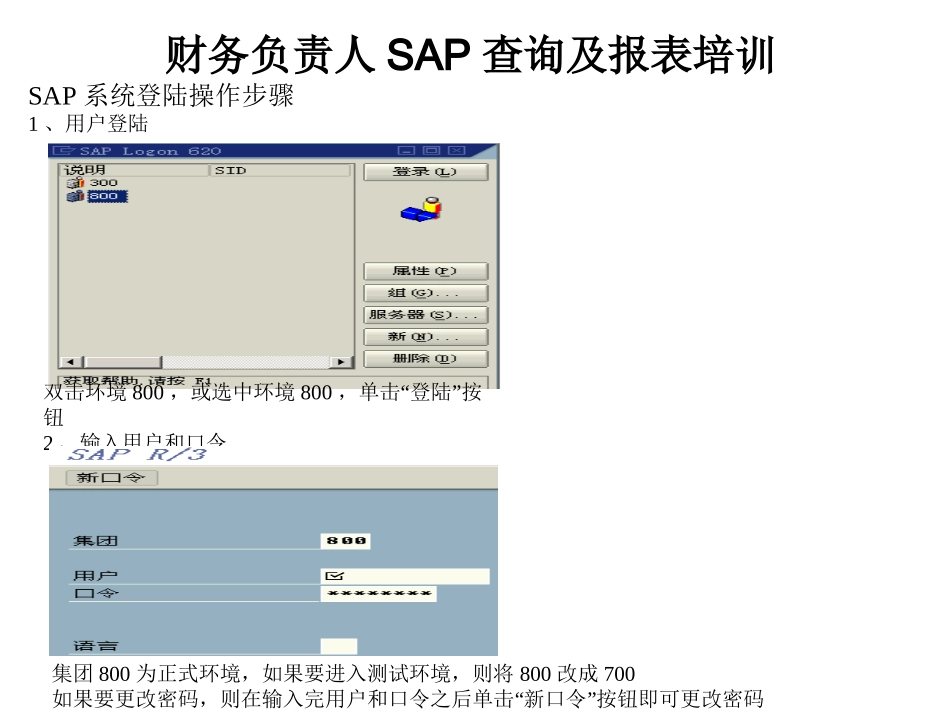This screenshot has height=713, width=950.
Task: Click the 组(G)... button
Action: pos(425,293)
